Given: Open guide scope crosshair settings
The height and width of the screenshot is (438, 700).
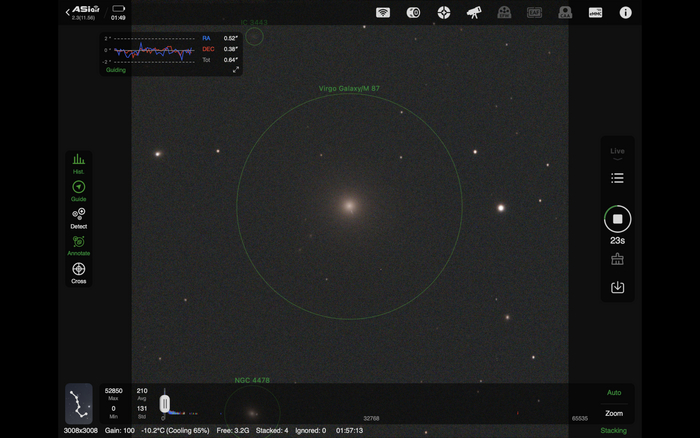Looking at the screenshot, I should [444, 13].
